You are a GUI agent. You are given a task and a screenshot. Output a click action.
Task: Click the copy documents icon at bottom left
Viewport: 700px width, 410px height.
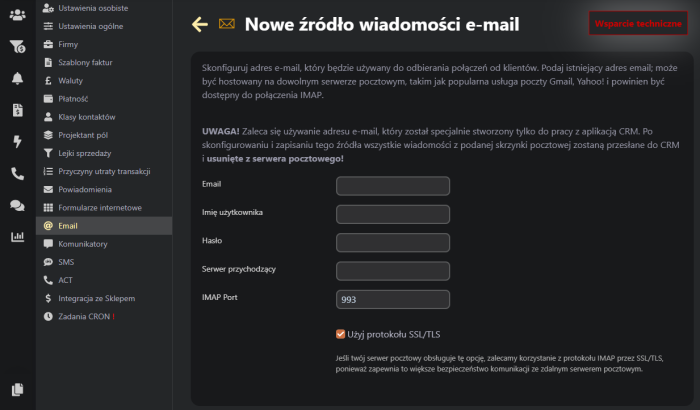17,389
